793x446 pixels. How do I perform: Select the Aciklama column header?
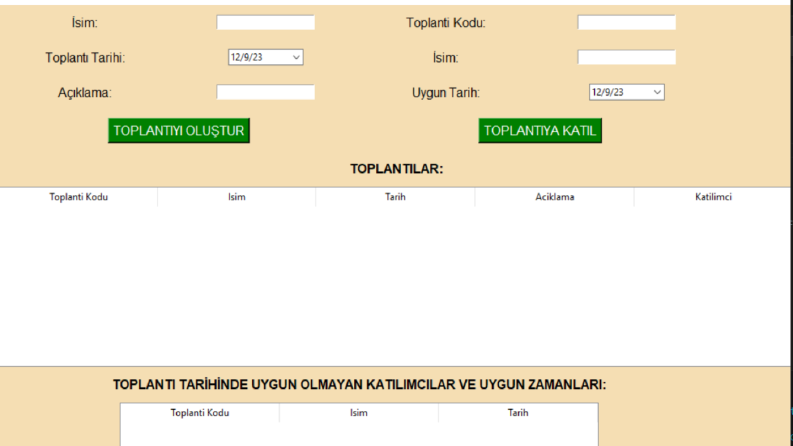click(555, 197)
